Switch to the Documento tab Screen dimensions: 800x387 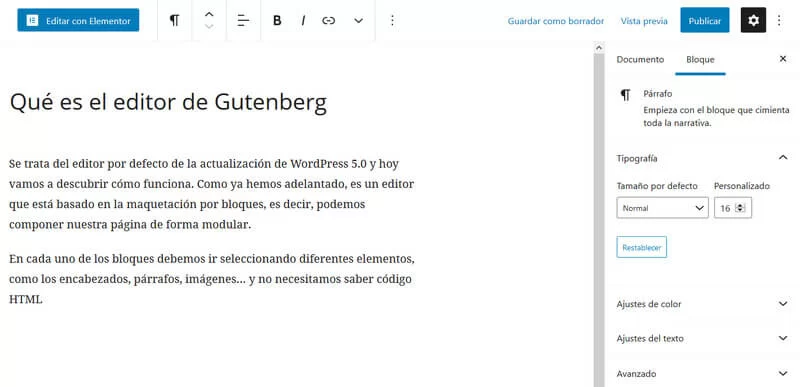[640, 59]
